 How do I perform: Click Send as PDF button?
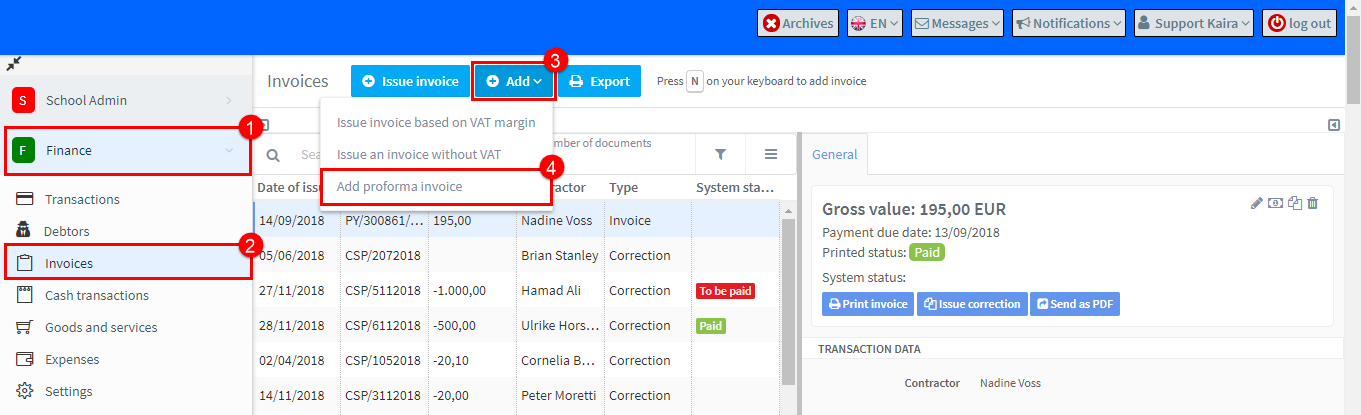(1075, 304)
